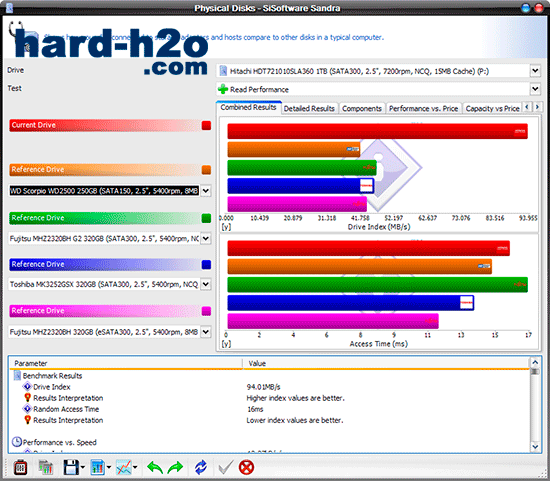Image resolution: width=550 pixels, height=481 pixels.
Task: Expand the Fujitsu MHZ2320BH eSATA300 reference dropdown
Action: pyautogui.click(x=206, y=332)
